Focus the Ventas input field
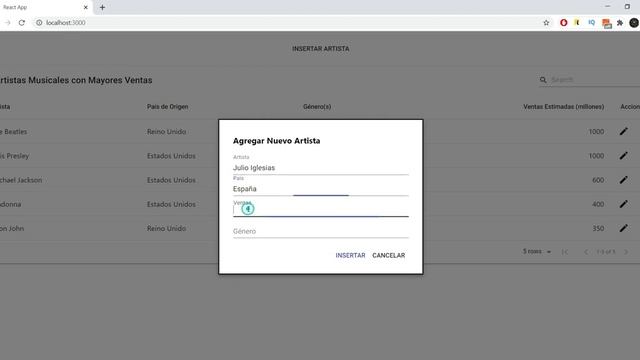The image size is (640, 360). point(320,210)
